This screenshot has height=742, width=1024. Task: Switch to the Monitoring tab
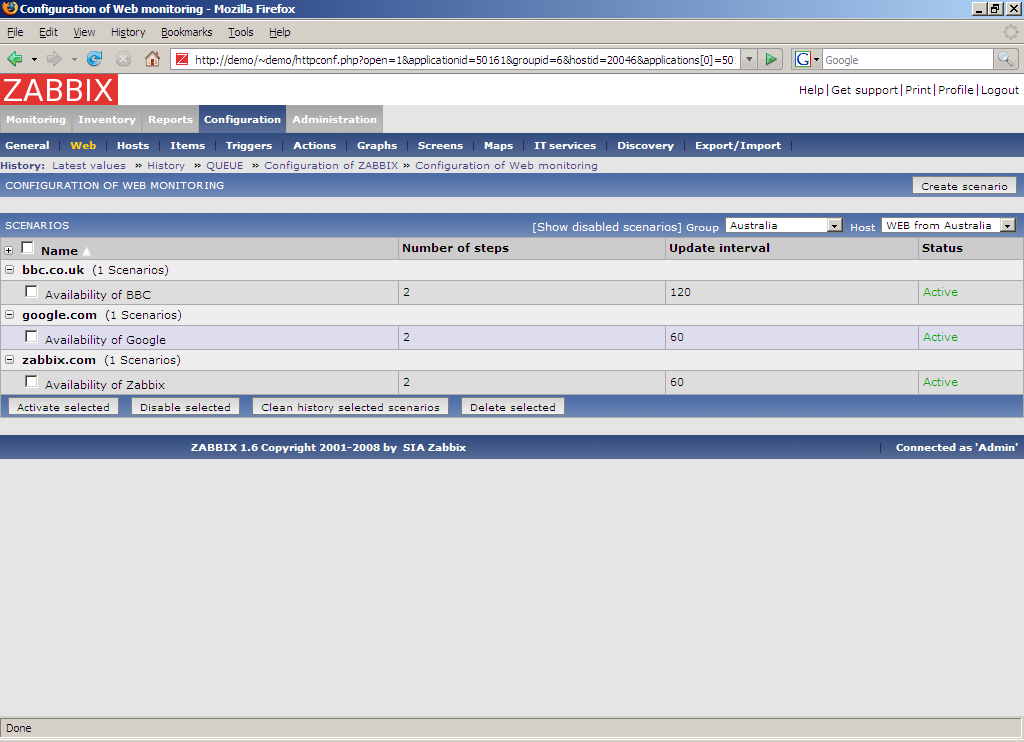click(36, 120)
